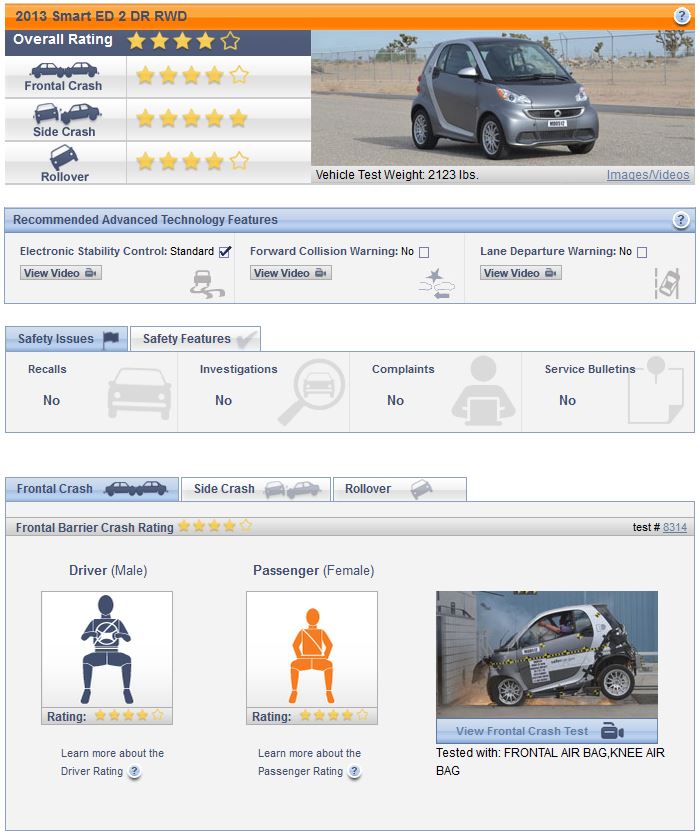Click the Smart car photo thumbnail
The image size is (700, 836).
point(503,98)
